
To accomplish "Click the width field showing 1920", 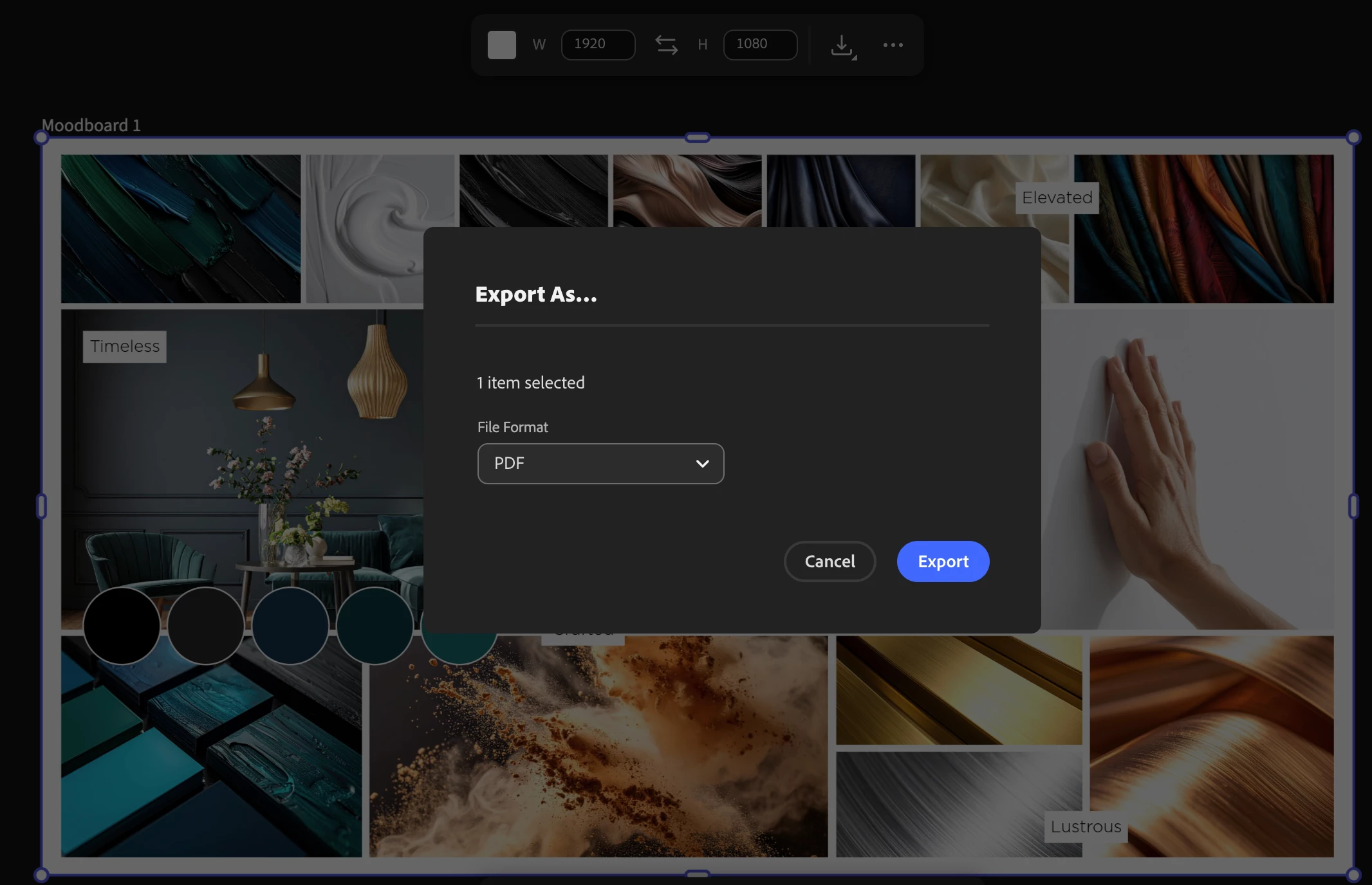I will click(x=598, y=44).
